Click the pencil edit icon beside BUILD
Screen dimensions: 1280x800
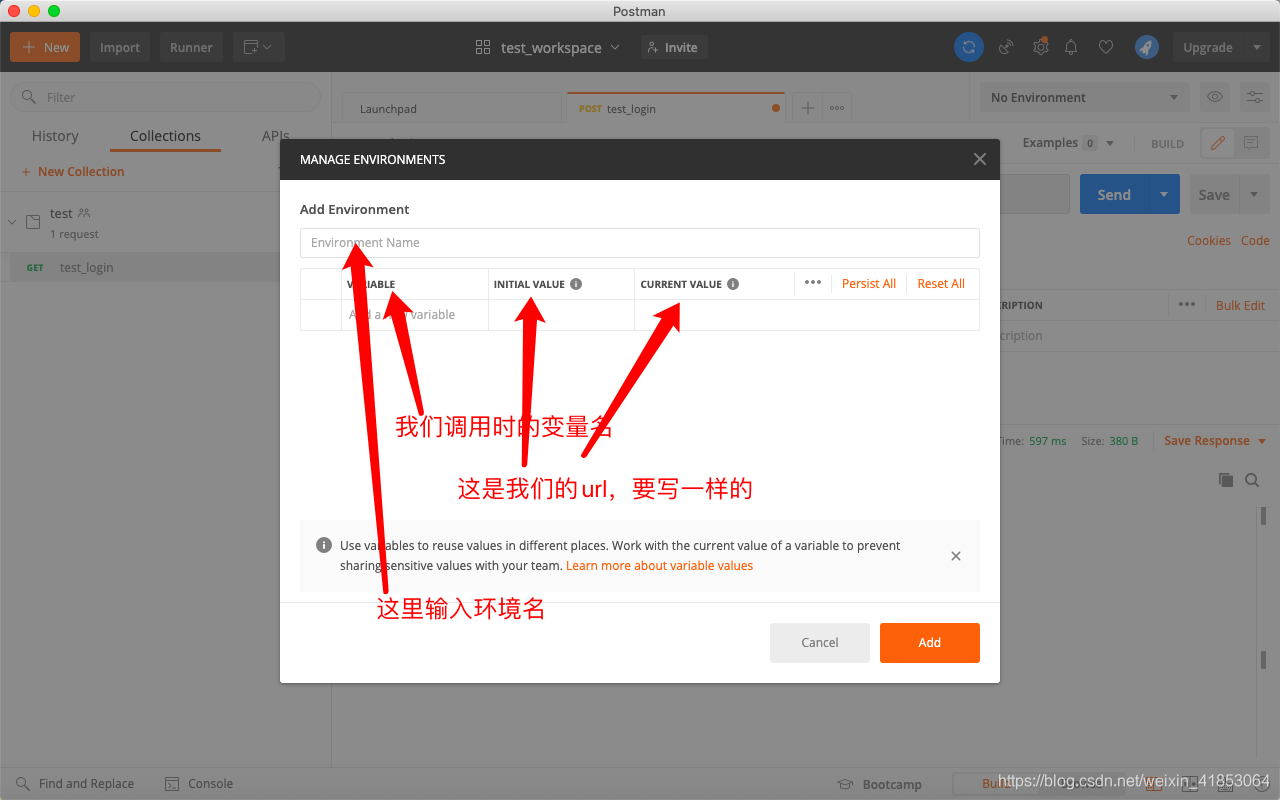(x=1217, y=143)
